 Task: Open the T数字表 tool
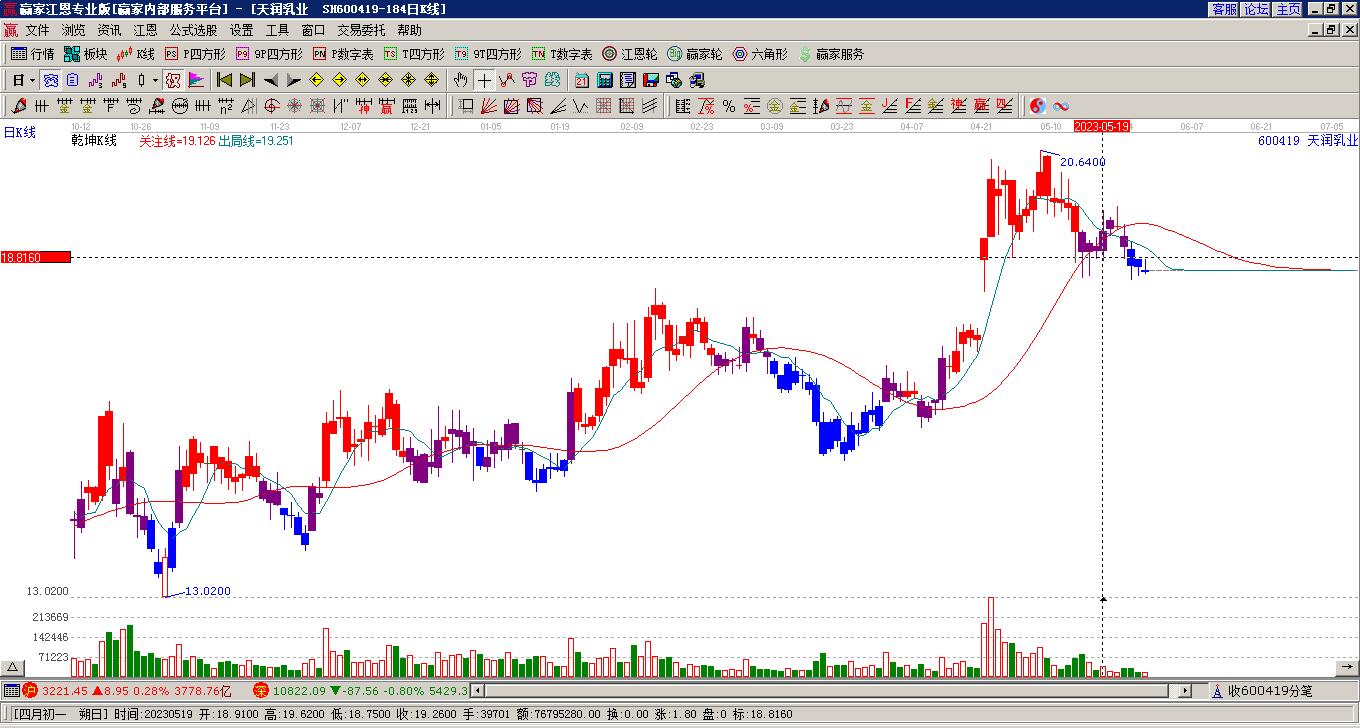[562, 54]
